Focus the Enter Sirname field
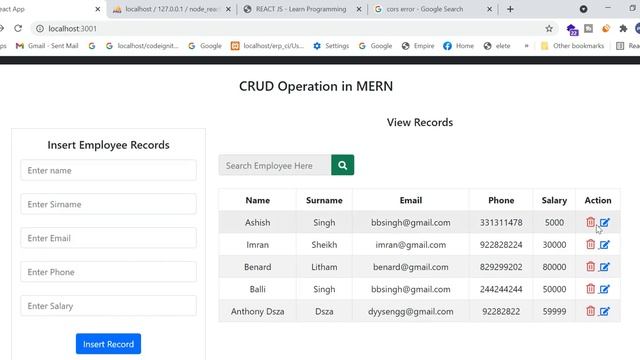The width and height of the screenshot is (640, 360). [108, 204]
